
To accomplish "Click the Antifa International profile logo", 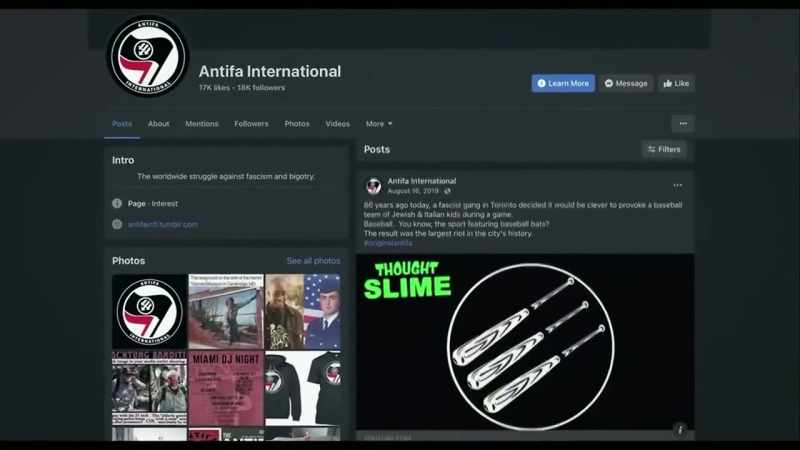I will point(148,56).
